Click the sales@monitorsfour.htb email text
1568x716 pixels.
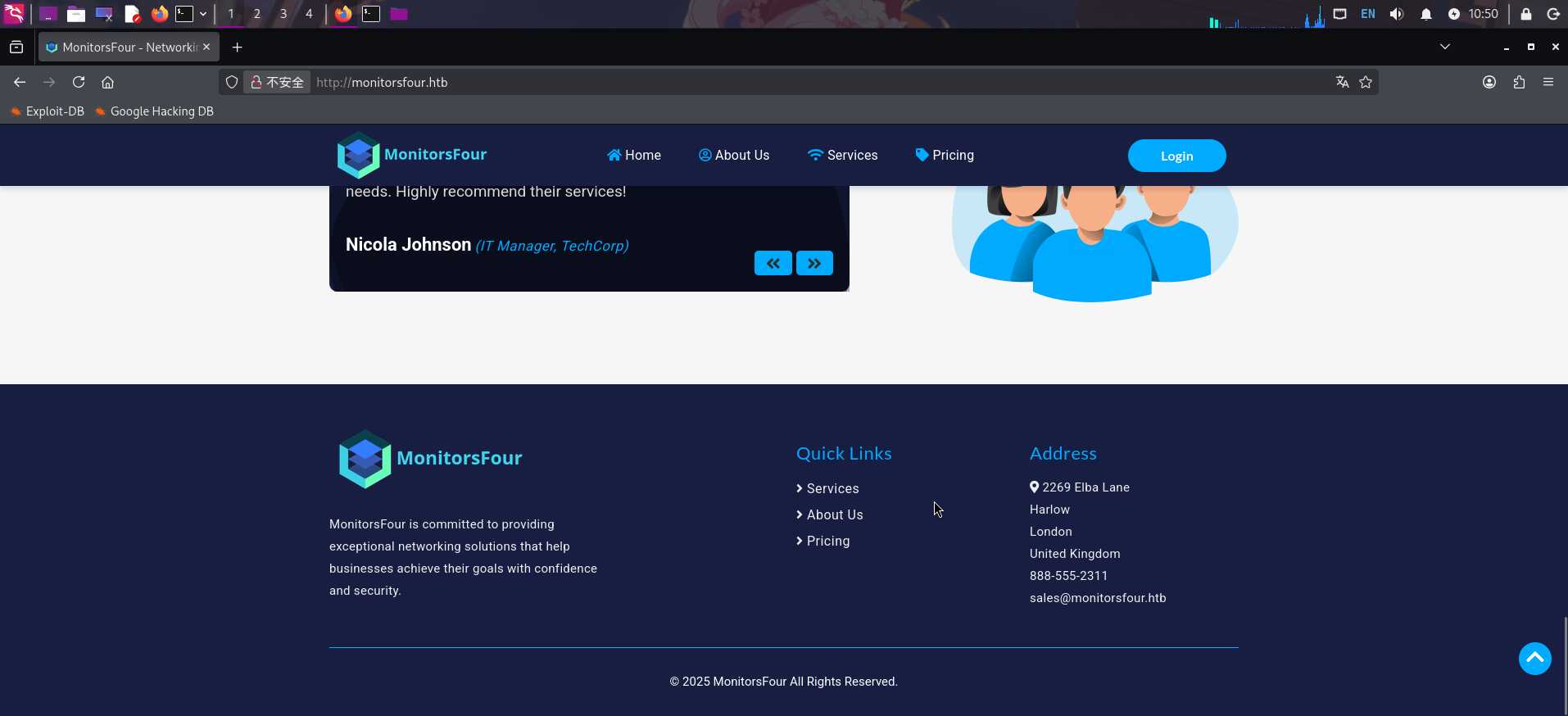click(1098, 598)
